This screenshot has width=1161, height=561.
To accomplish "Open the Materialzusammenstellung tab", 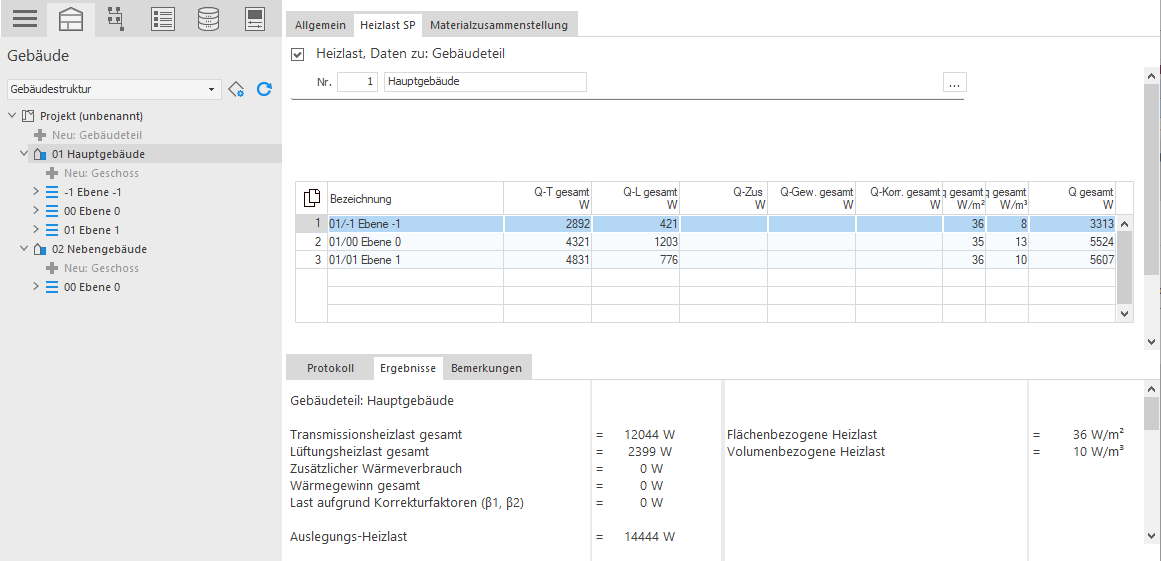I will [x=499, y=25].
